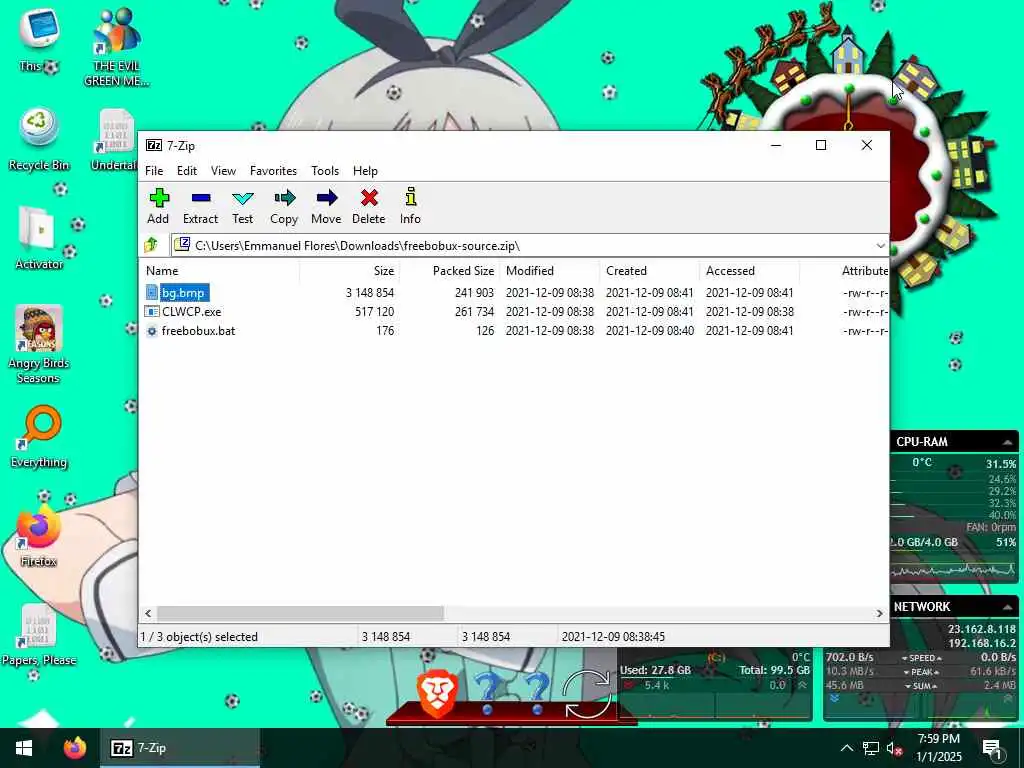The width and height of the screenshot is (1024, 768).
Task: Open the Tools menu
Action: coord(325,170)
